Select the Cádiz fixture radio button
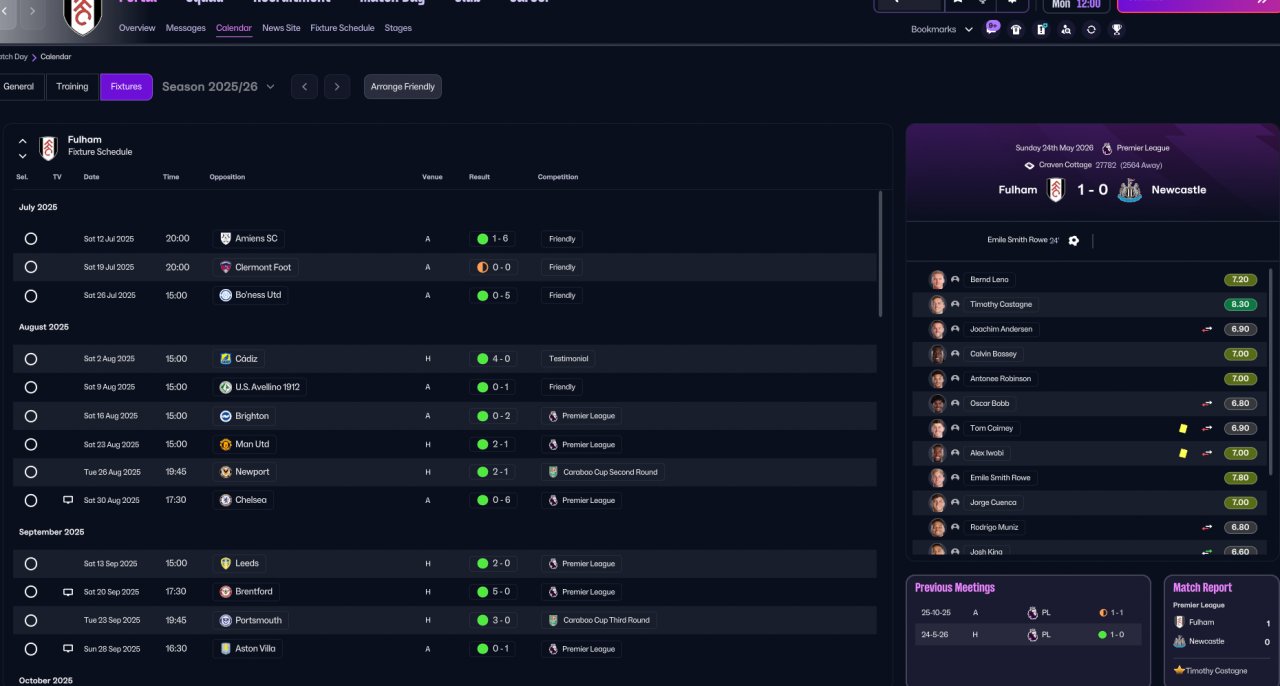This screenshot has height=686, width=1280. (x=31, y=359)
